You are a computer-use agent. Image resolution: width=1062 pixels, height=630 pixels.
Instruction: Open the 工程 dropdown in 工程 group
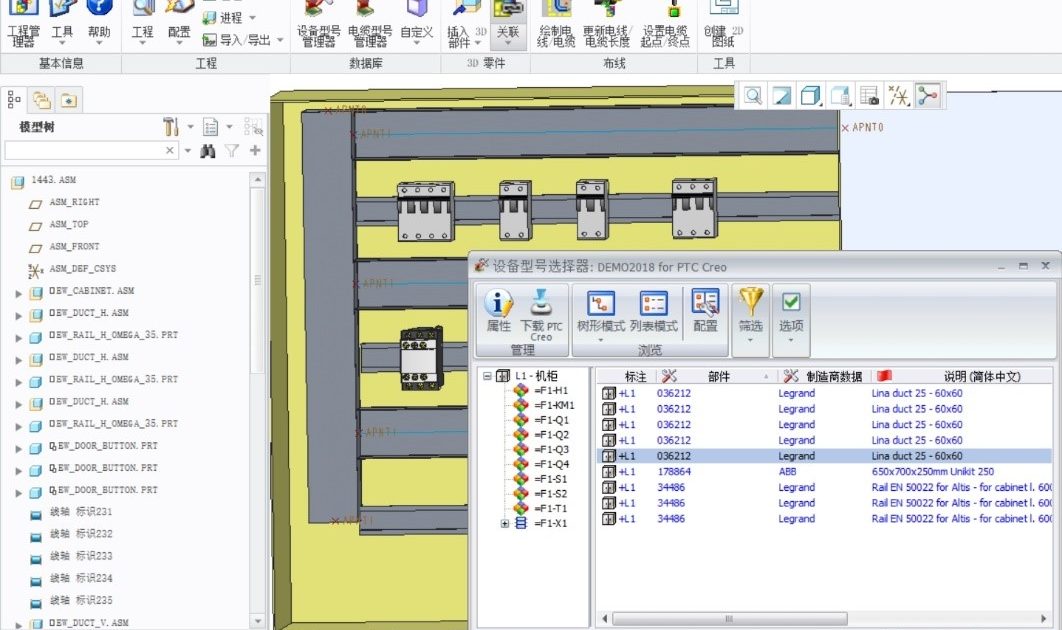click(142, 25)
